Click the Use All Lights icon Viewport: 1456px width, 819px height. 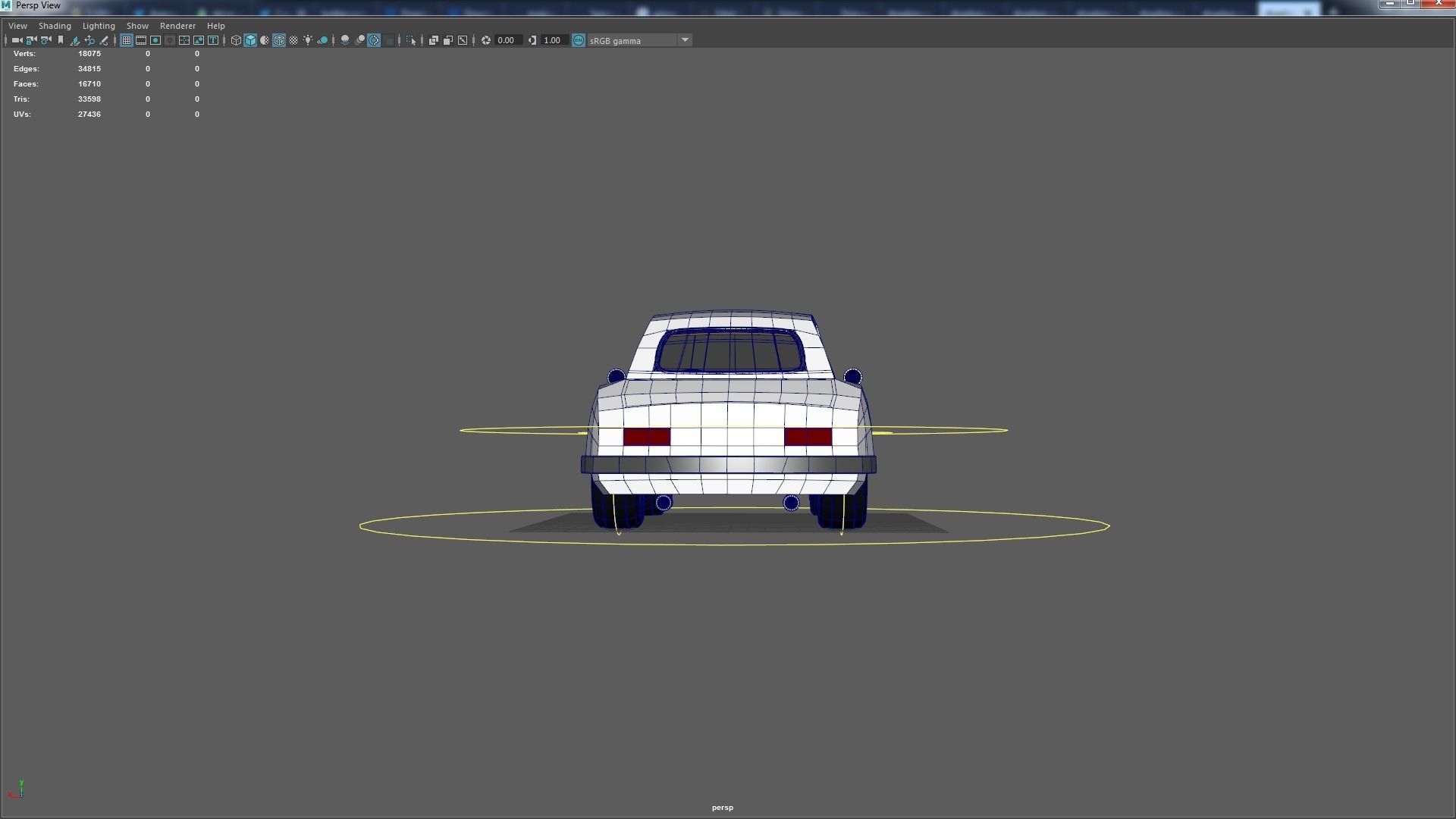(308, 40)
